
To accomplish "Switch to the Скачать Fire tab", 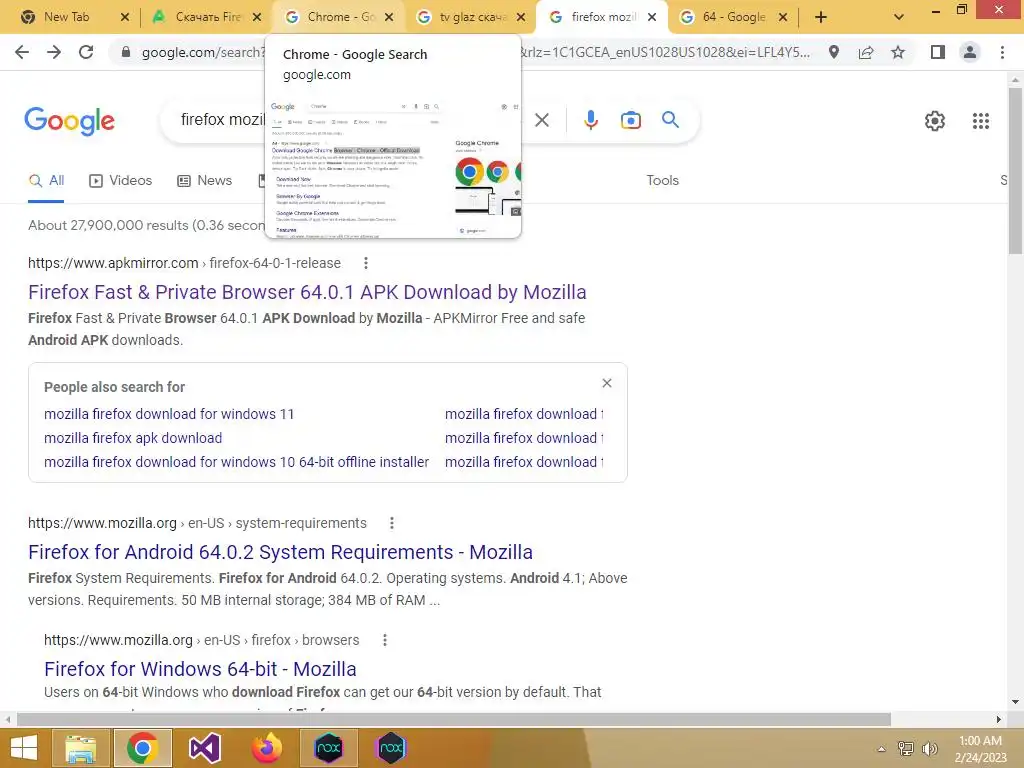I will (208, 17).
